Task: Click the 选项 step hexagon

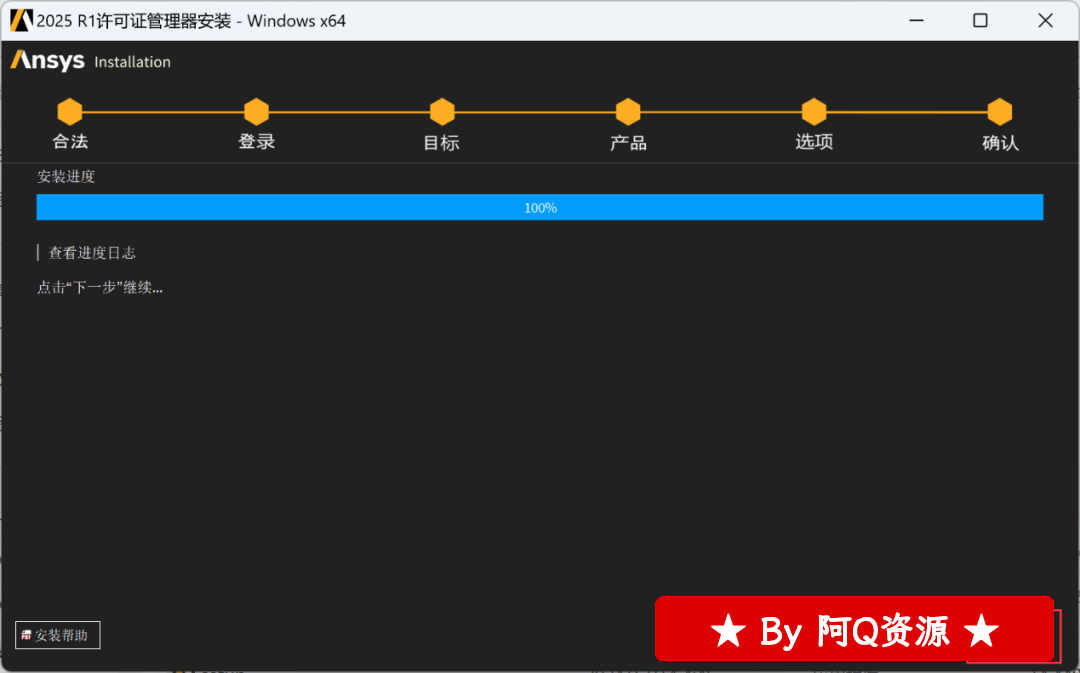Action: pyautogui.click(x=814, y=112)
